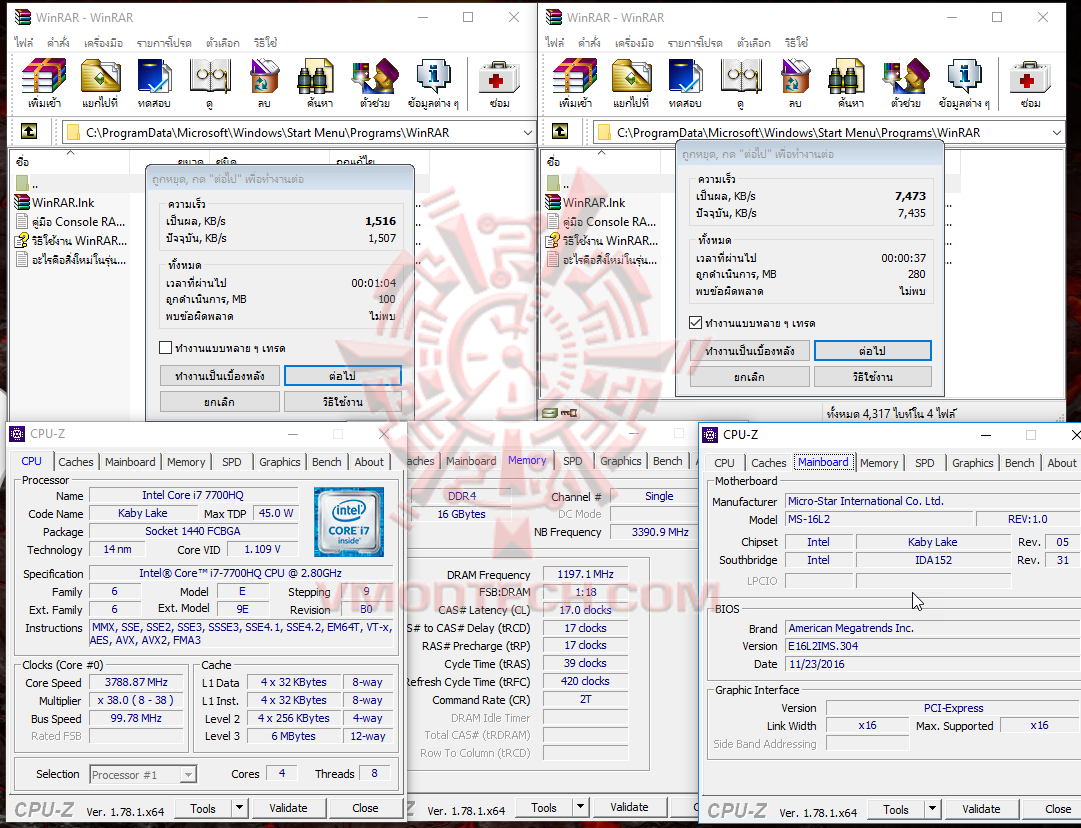Select WinRAR.lnk file in left WinRAR list

[63, 203]
